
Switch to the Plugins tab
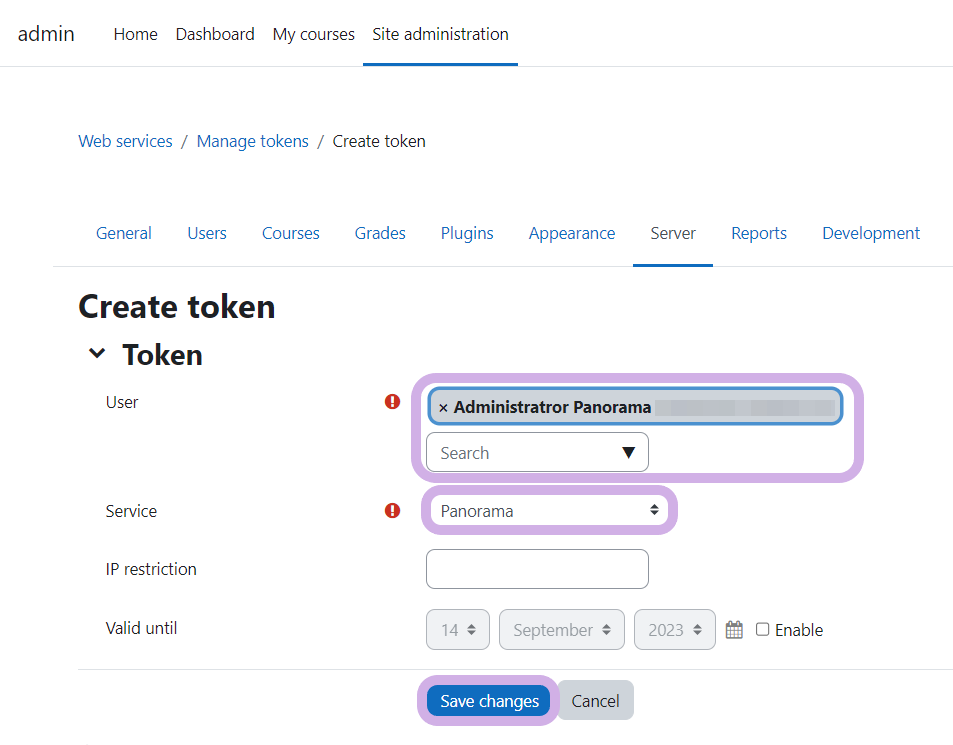tap(467, 233)
